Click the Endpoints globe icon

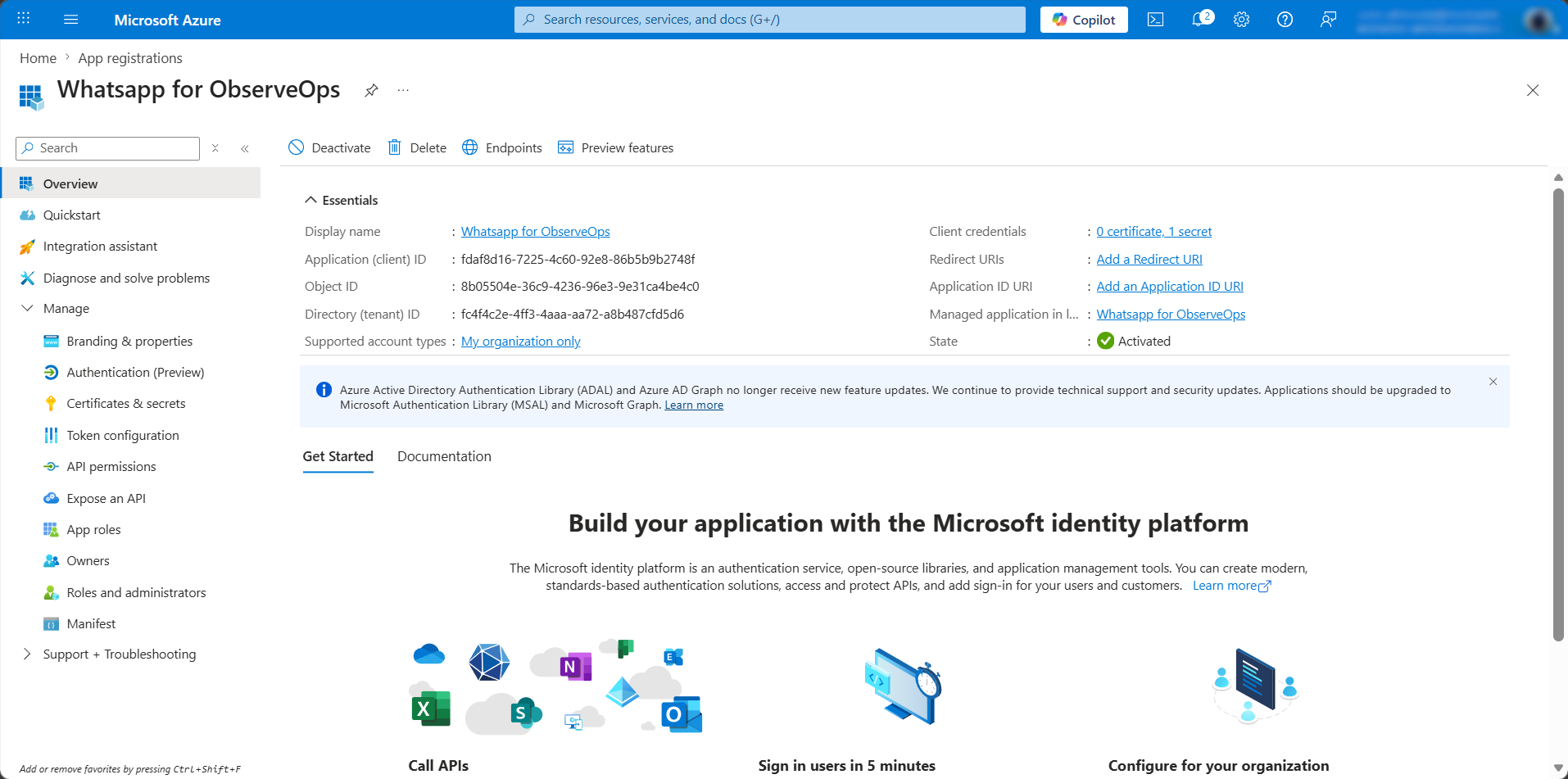pos(469,147)
